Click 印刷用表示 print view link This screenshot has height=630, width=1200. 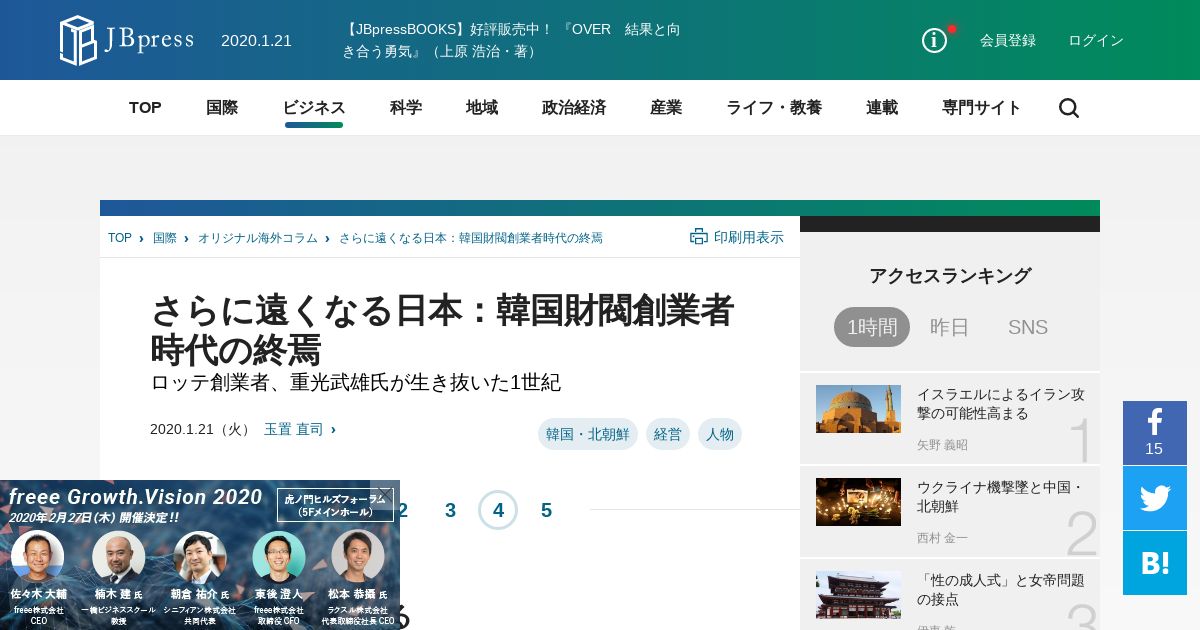pos(749,237)
